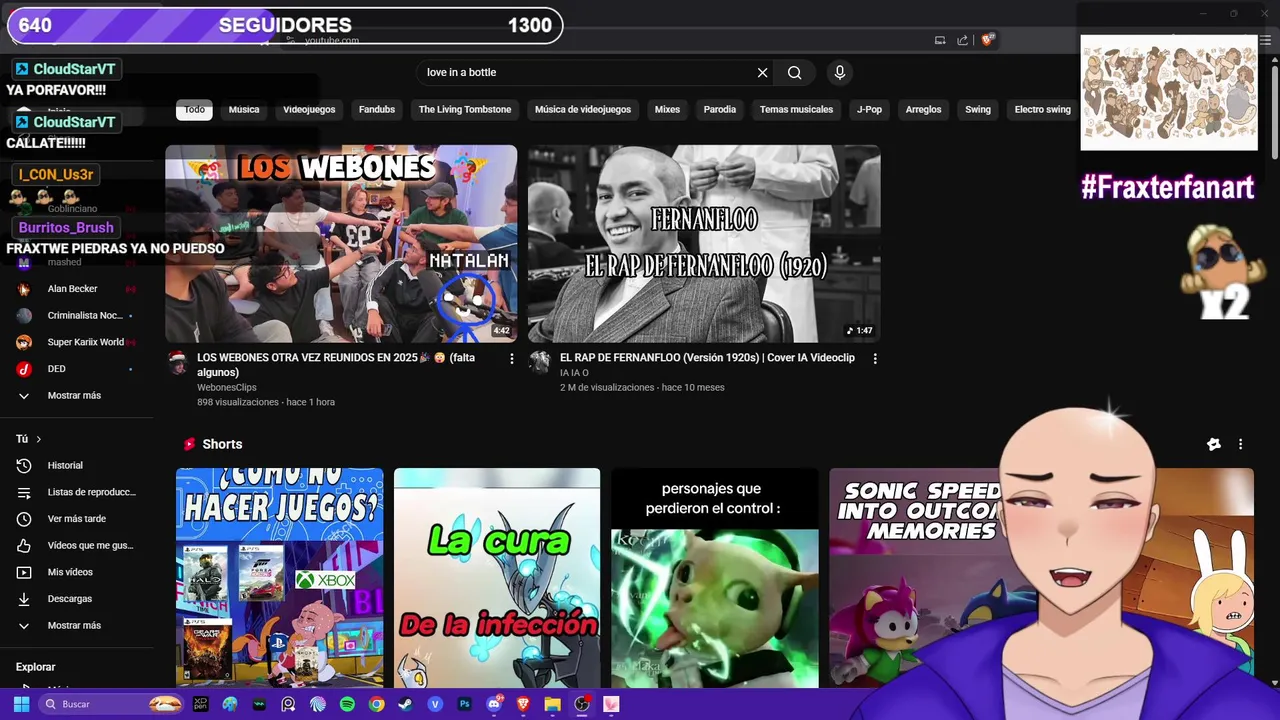1280x720 pixels.
Task: Open the IA IA O channel link
Action: click(x=574, y=373)
